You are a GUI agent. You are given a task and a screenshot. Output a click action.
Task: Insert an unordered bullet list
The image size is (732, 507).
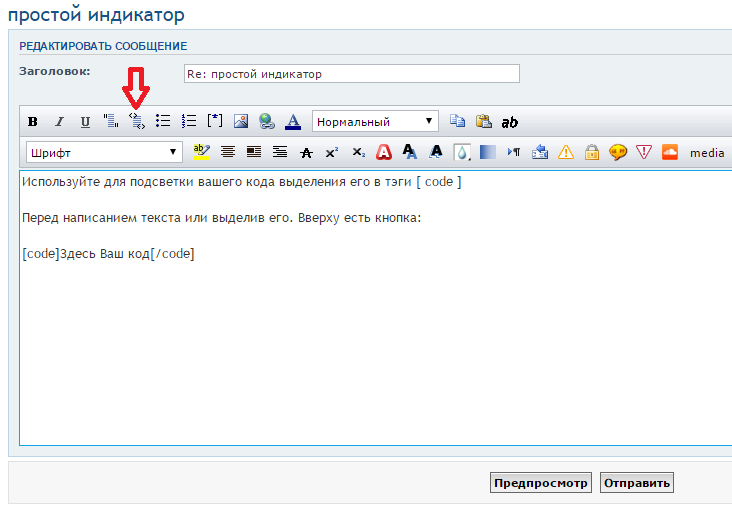[163, 122]
